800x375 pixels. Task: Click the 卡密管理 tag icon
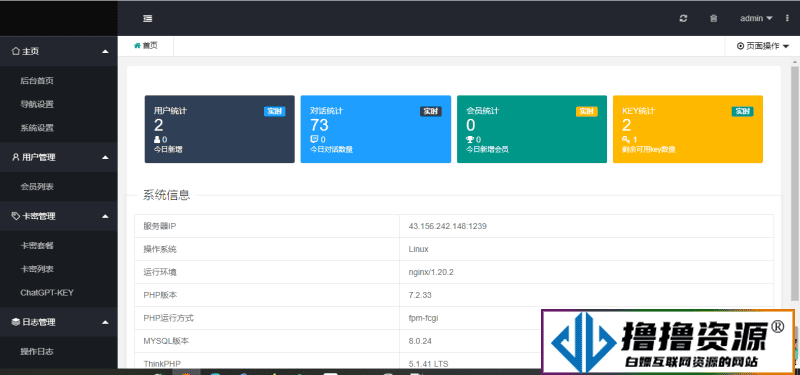click(x=16, y=216)
